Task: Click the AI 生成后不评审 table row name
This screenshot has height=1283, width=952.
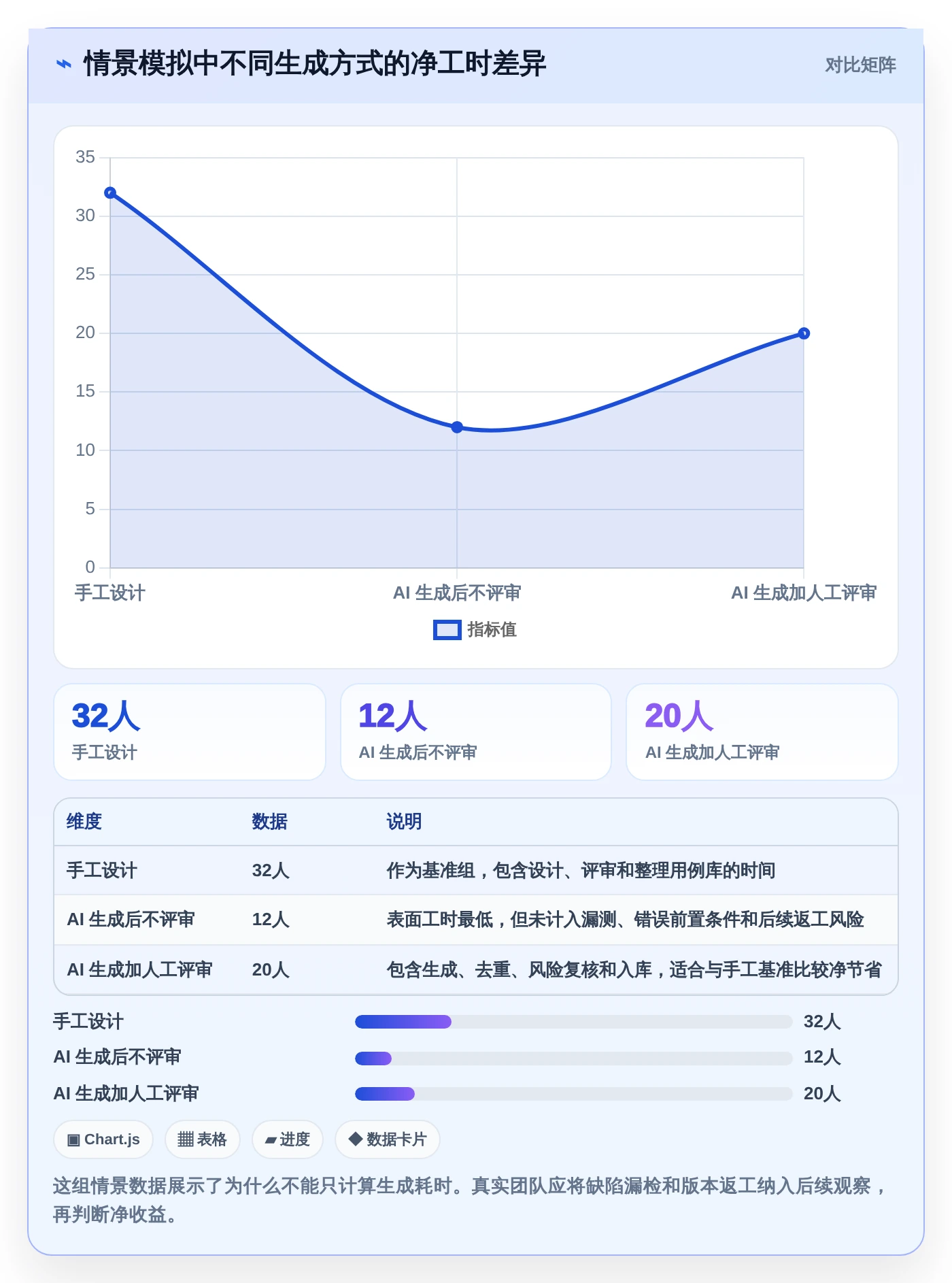Action: [x=131, y=920]
